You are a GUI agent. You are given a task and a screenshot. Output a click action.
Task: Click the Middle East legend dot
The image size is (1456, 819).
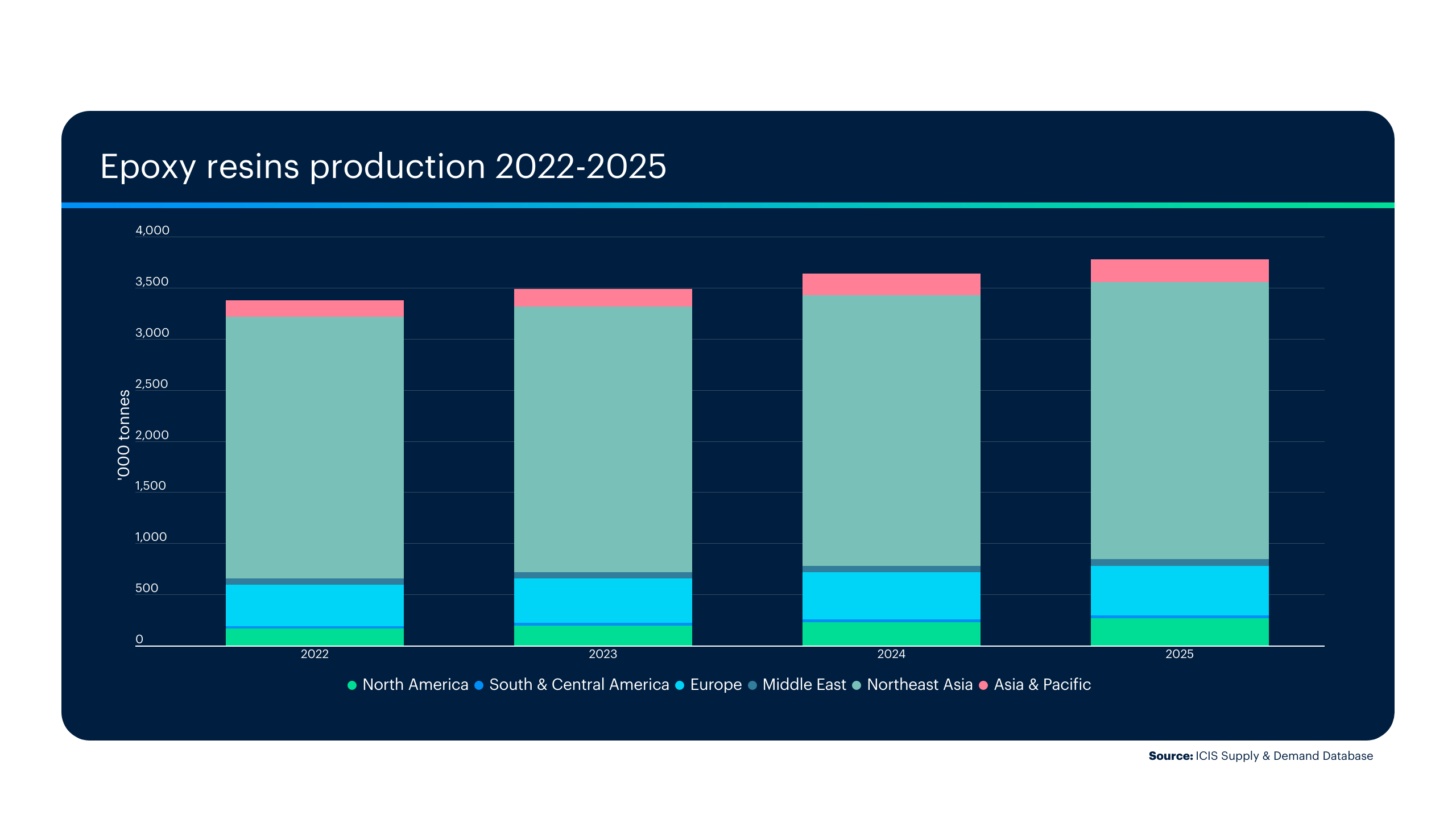[x=752, y=685]
